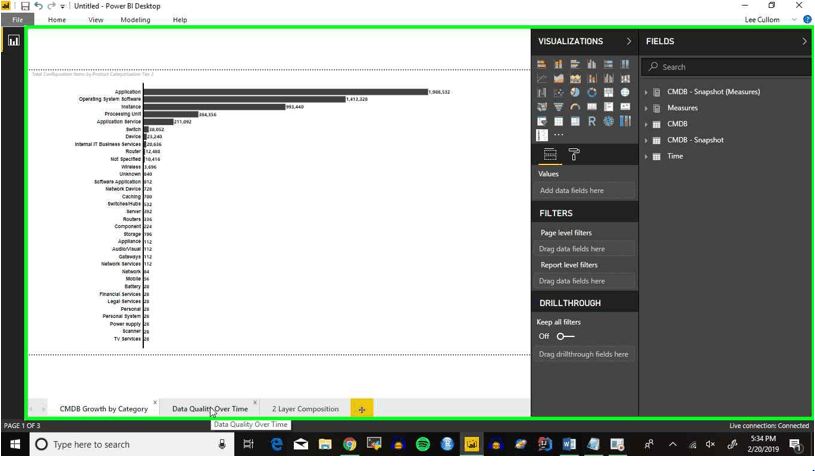
Task: Select the Pie chart visual
Action: (575, 93)
